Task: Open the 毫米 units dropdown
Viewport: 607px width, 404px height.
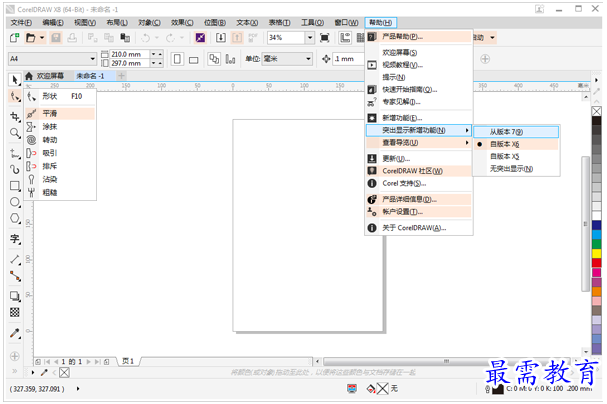Action: (308, 59)
